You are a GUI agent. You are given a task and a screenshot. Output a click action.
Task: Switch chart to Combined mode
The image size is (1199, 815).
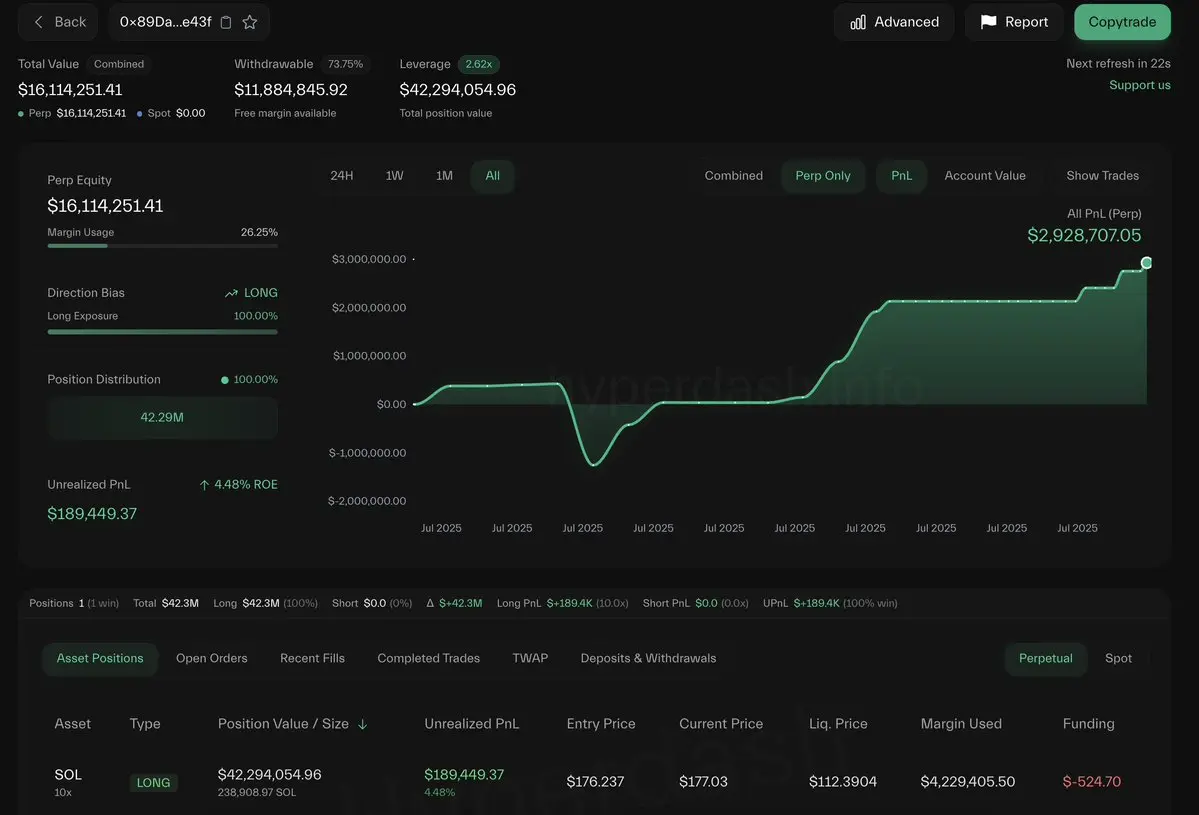coord(733,176)
